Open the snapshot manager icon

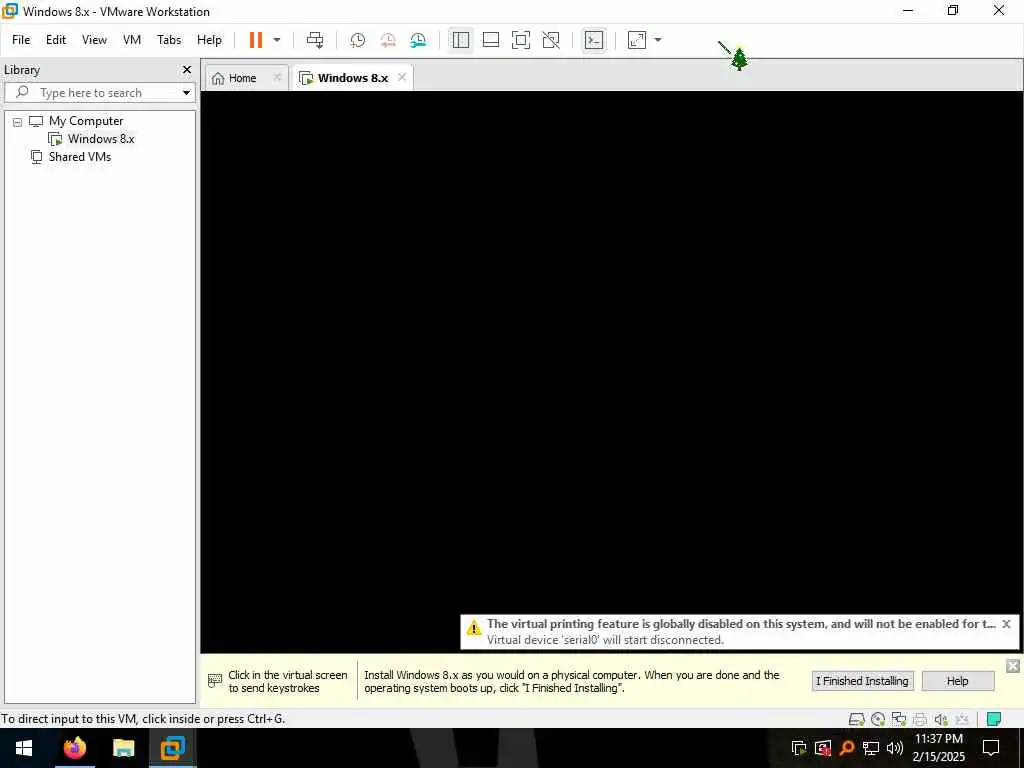pos(418,40)
